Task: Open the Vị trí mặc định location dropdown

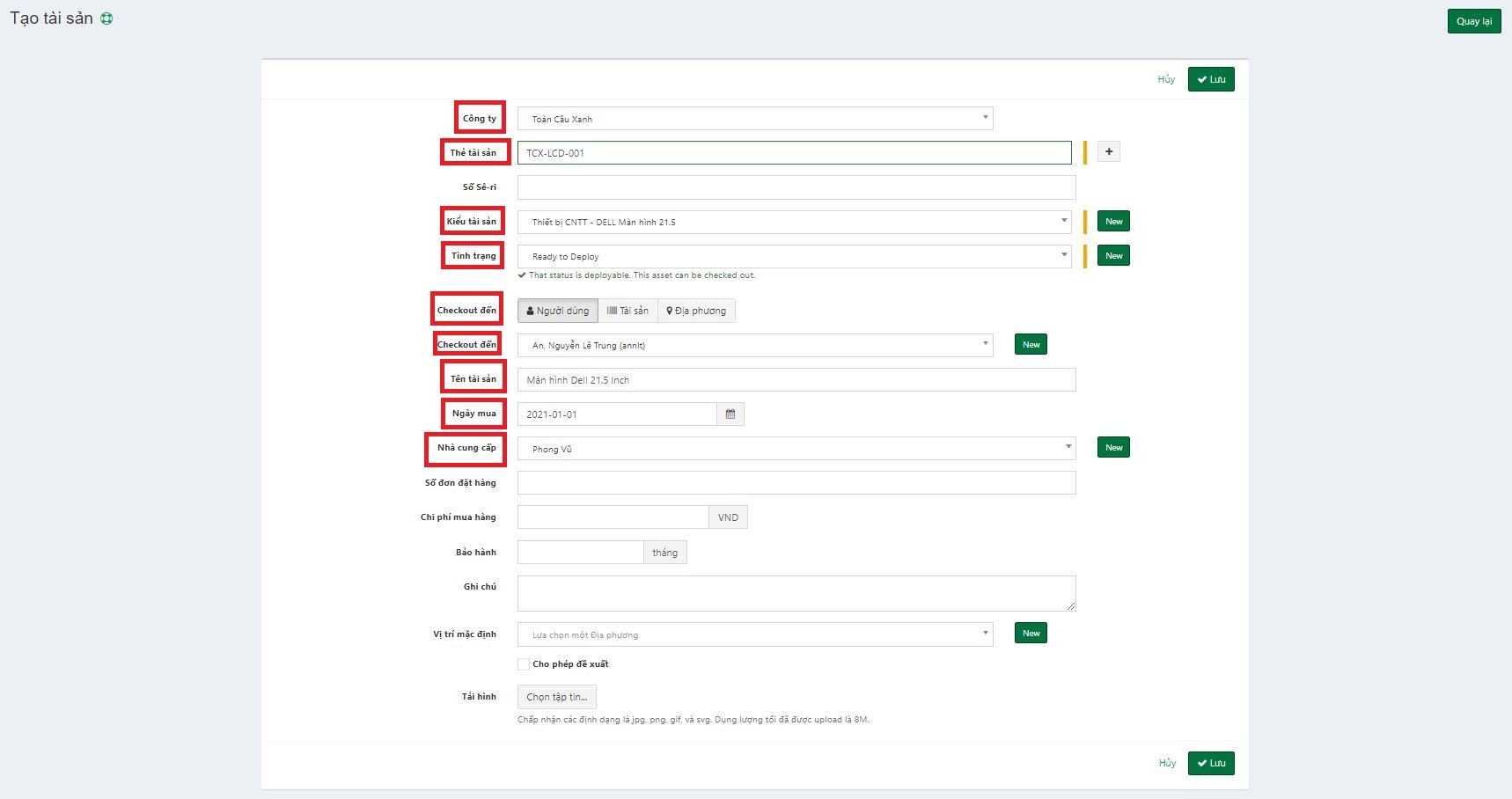Action: (x=754, y=634)
